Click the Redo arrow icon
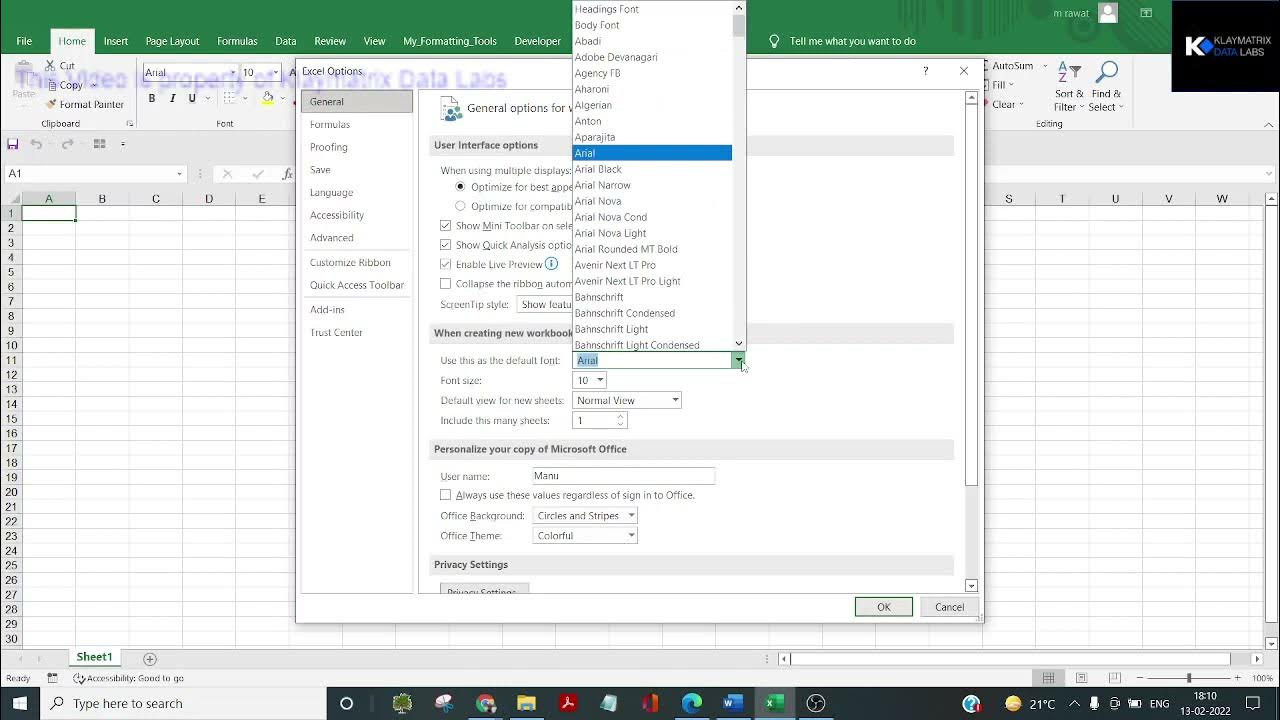The image size is (1280, 720). 67,144
